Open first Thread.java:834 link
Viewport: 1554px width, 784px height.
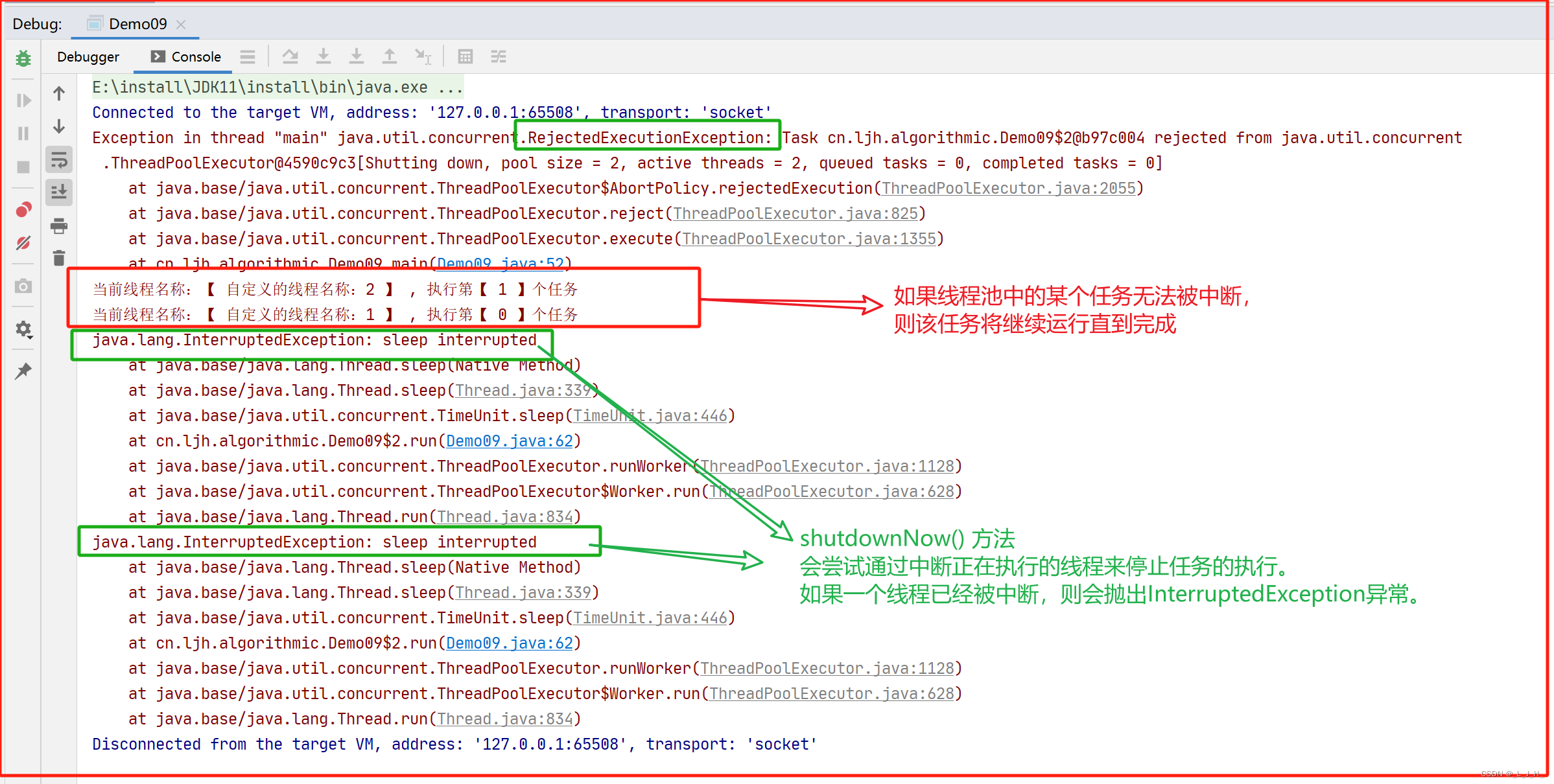pos(504,517)
